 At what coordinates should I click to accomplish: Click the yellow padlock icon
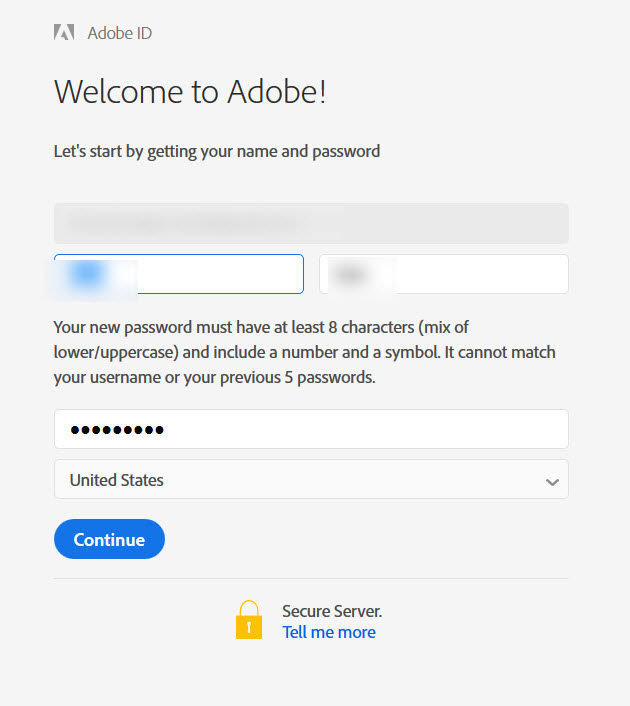[249, 620]
